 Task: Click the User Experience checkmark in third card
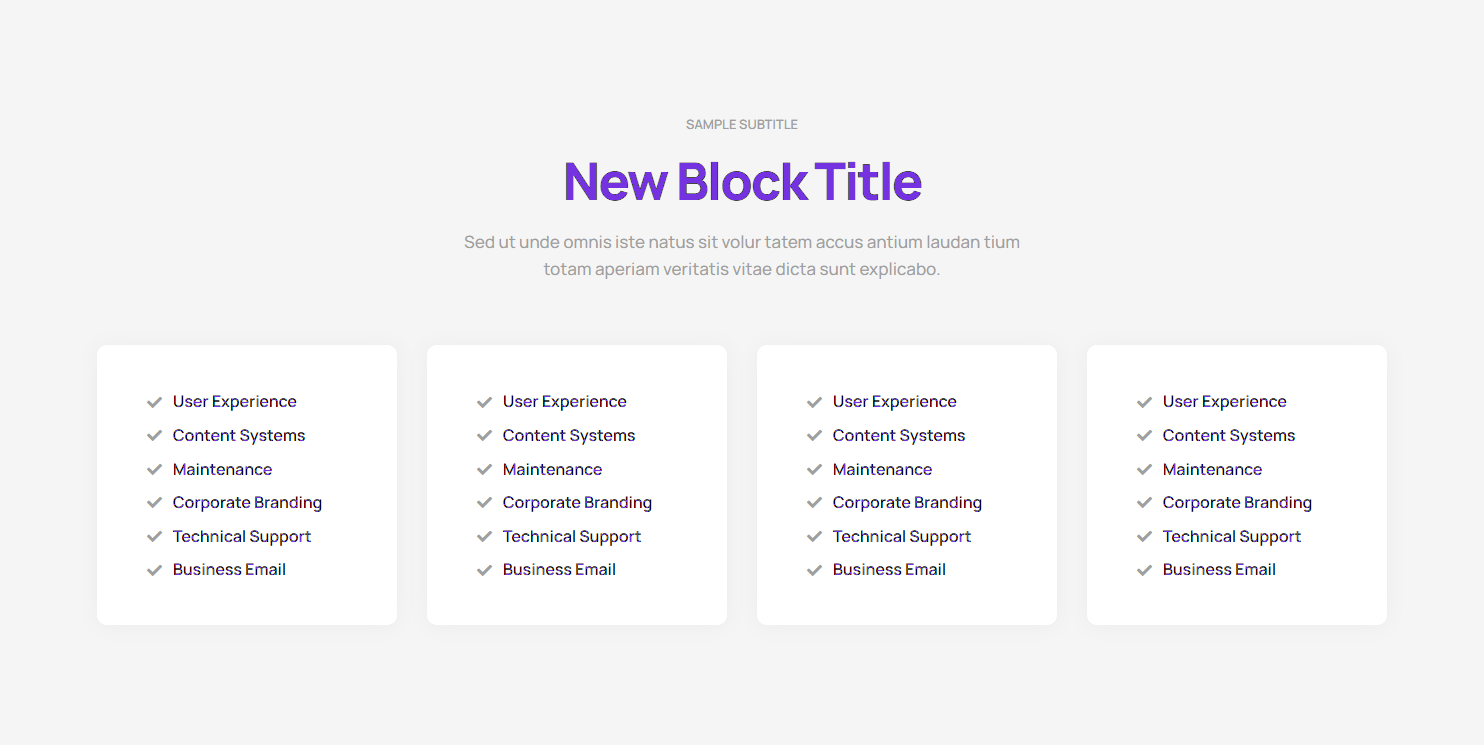tap(814, 402)
